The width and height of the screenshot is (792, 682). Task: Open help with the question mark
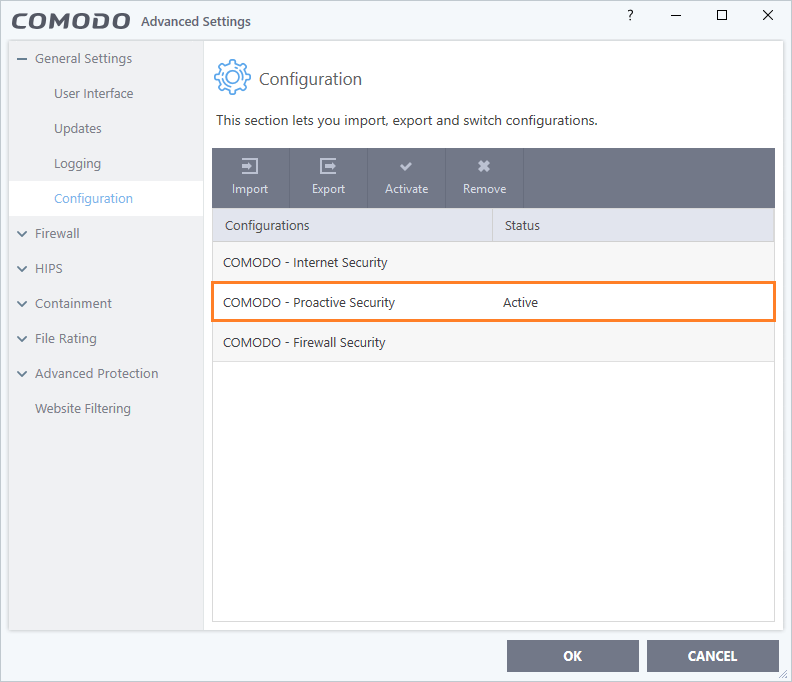pyautogui.click(x=630, y=15)
